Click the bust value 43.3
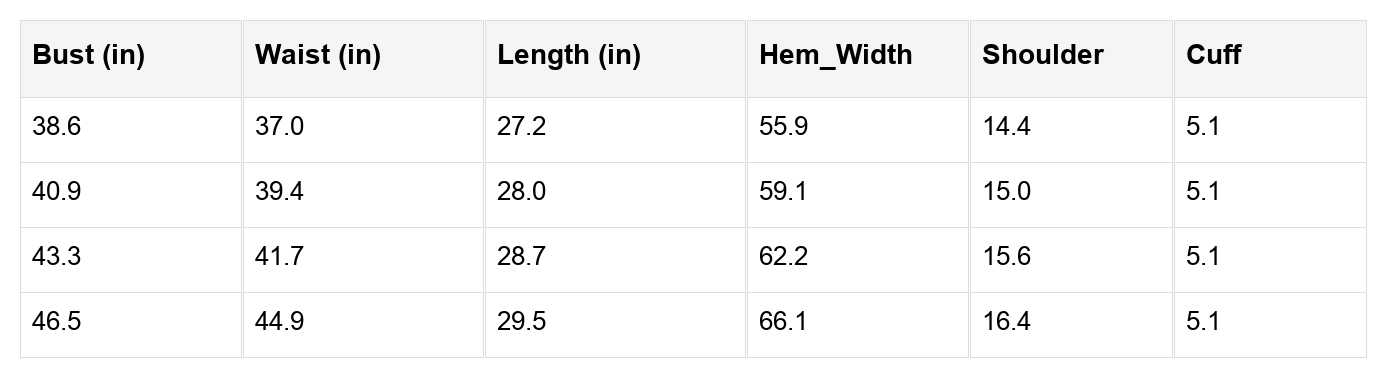Screen dimensions: 1386x377 tap(57, 257)
